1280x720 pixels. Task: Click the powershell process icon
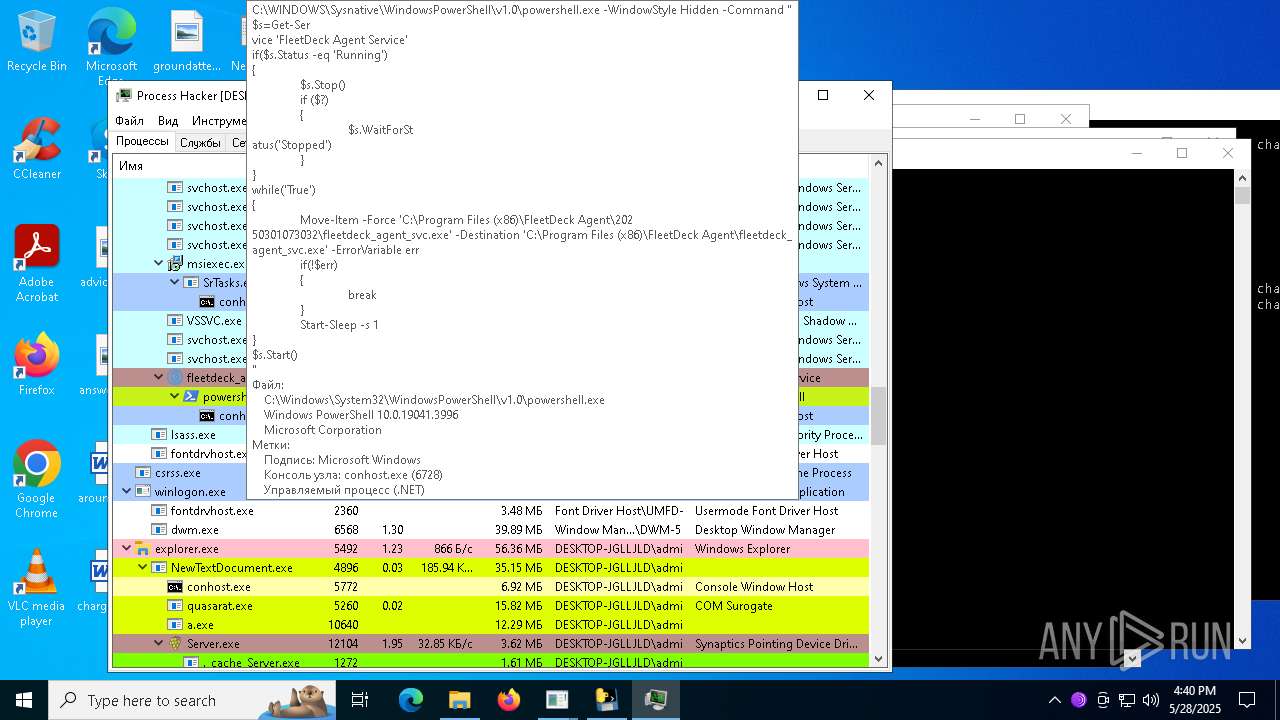click(191, 397)
